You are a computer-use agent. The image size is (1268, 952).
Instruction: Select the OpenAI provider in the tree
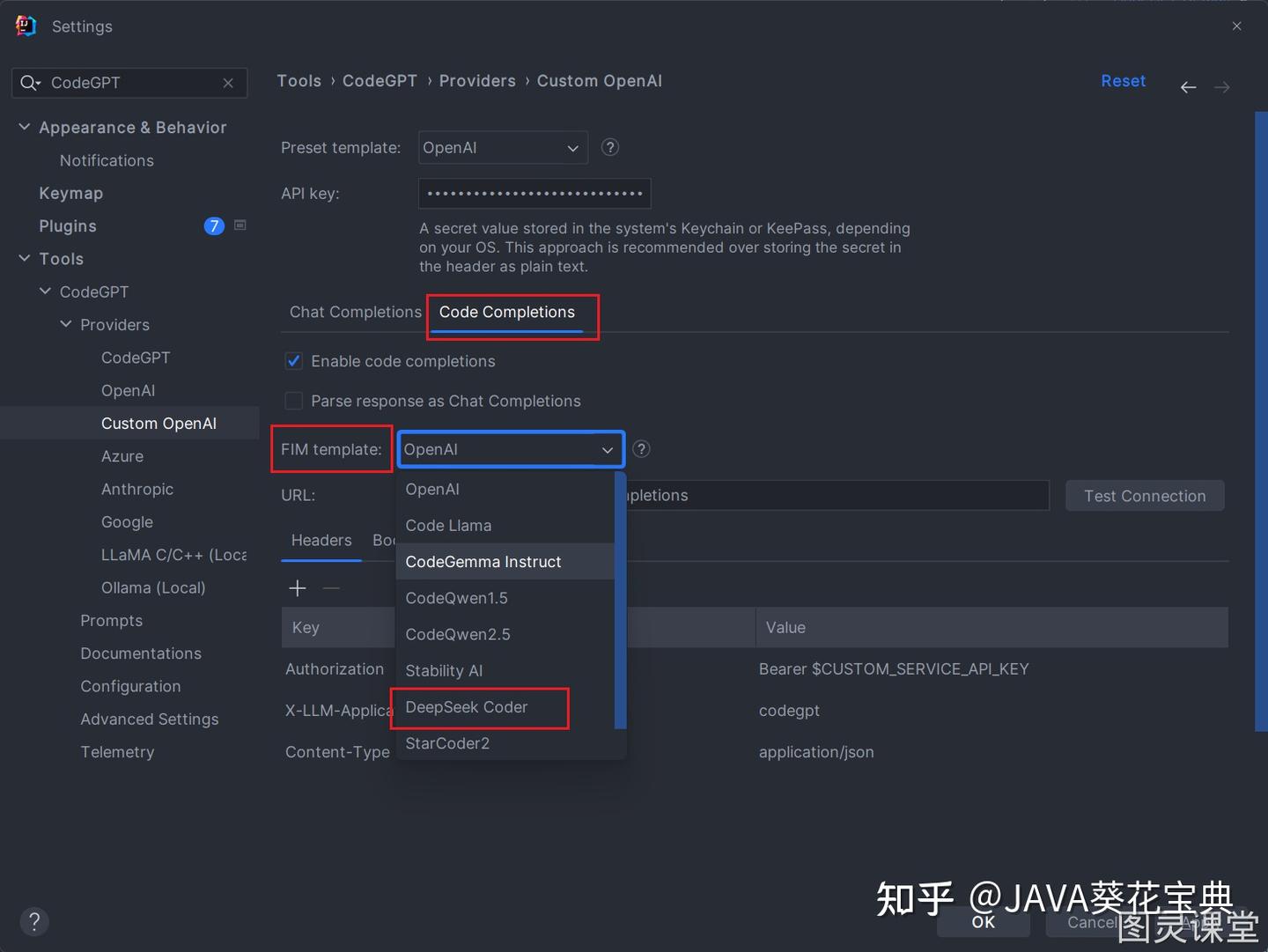pos(129,390)
